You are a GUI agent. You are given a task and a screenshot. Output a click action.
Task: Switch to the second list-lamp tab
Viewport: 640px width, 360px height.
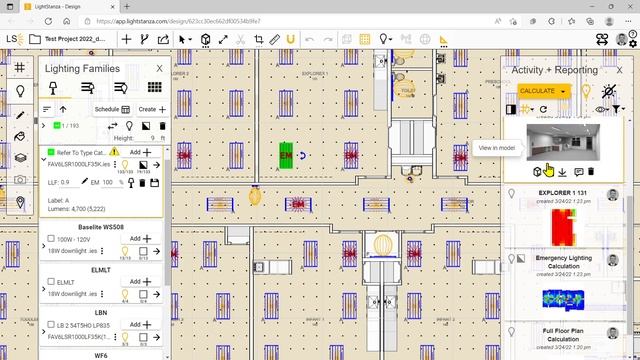coord(87,87)
